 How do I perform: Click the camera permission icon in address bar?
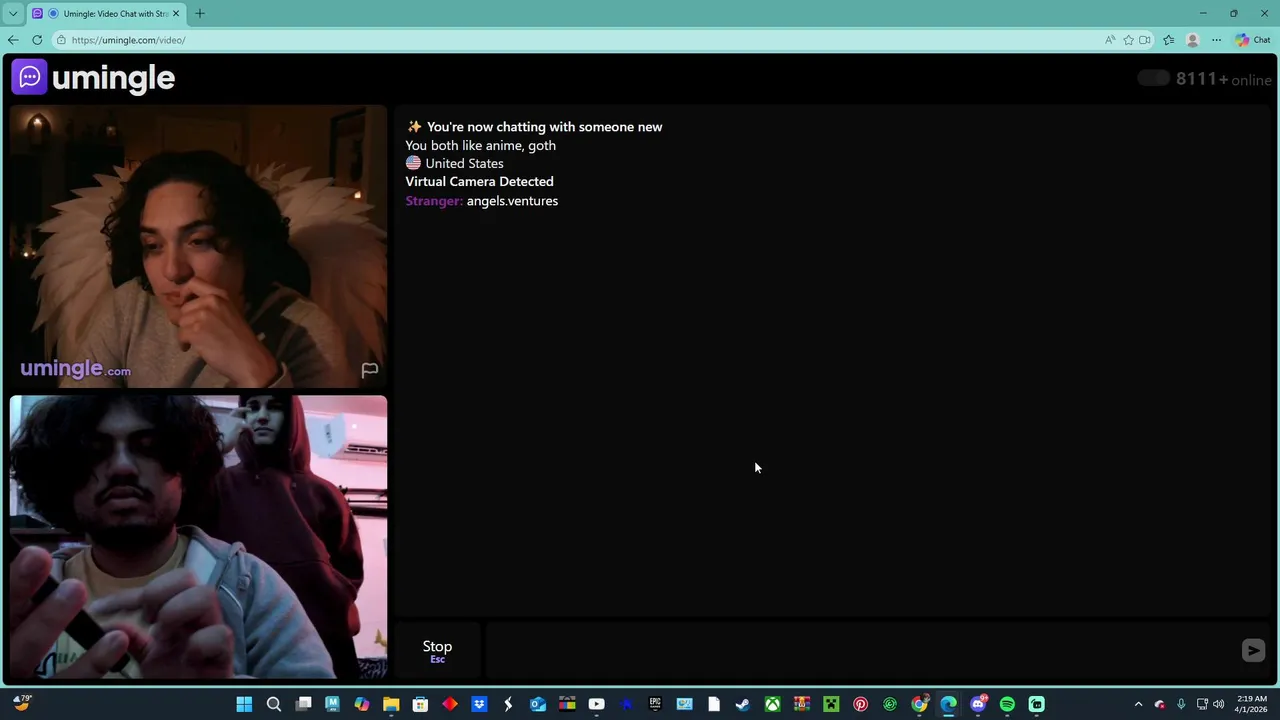(1145, 40)
